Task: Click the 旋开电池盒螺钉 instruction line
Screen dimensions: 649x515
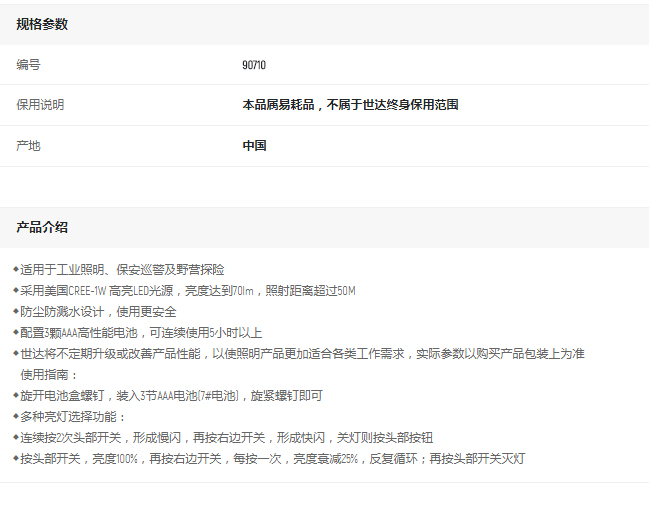Action: pyautogui.click(x=171, y=396)
